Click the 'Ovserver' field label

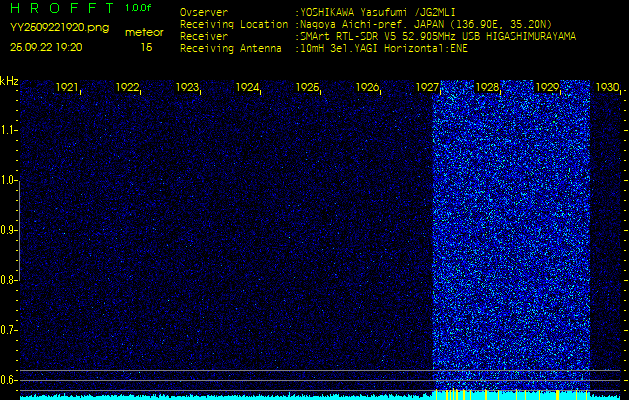click(204, 13)
